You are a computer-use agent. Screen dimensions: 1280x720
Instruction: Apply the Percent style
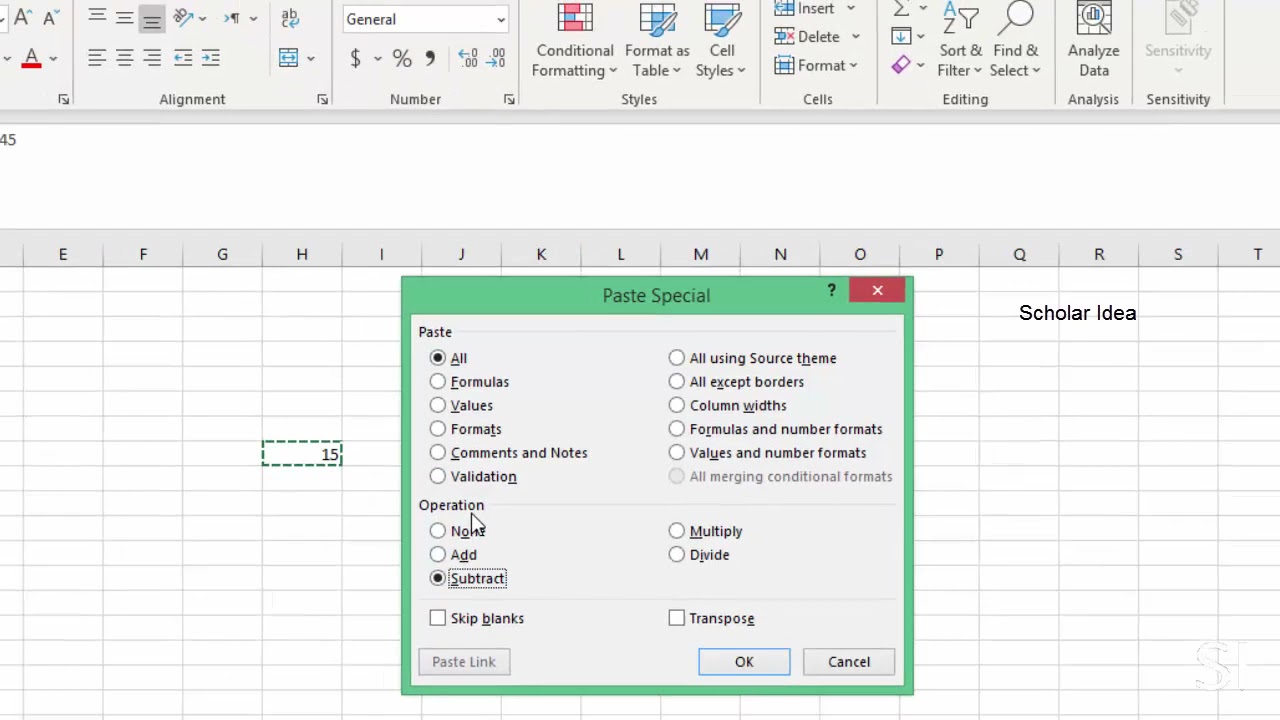click(402, 58)
